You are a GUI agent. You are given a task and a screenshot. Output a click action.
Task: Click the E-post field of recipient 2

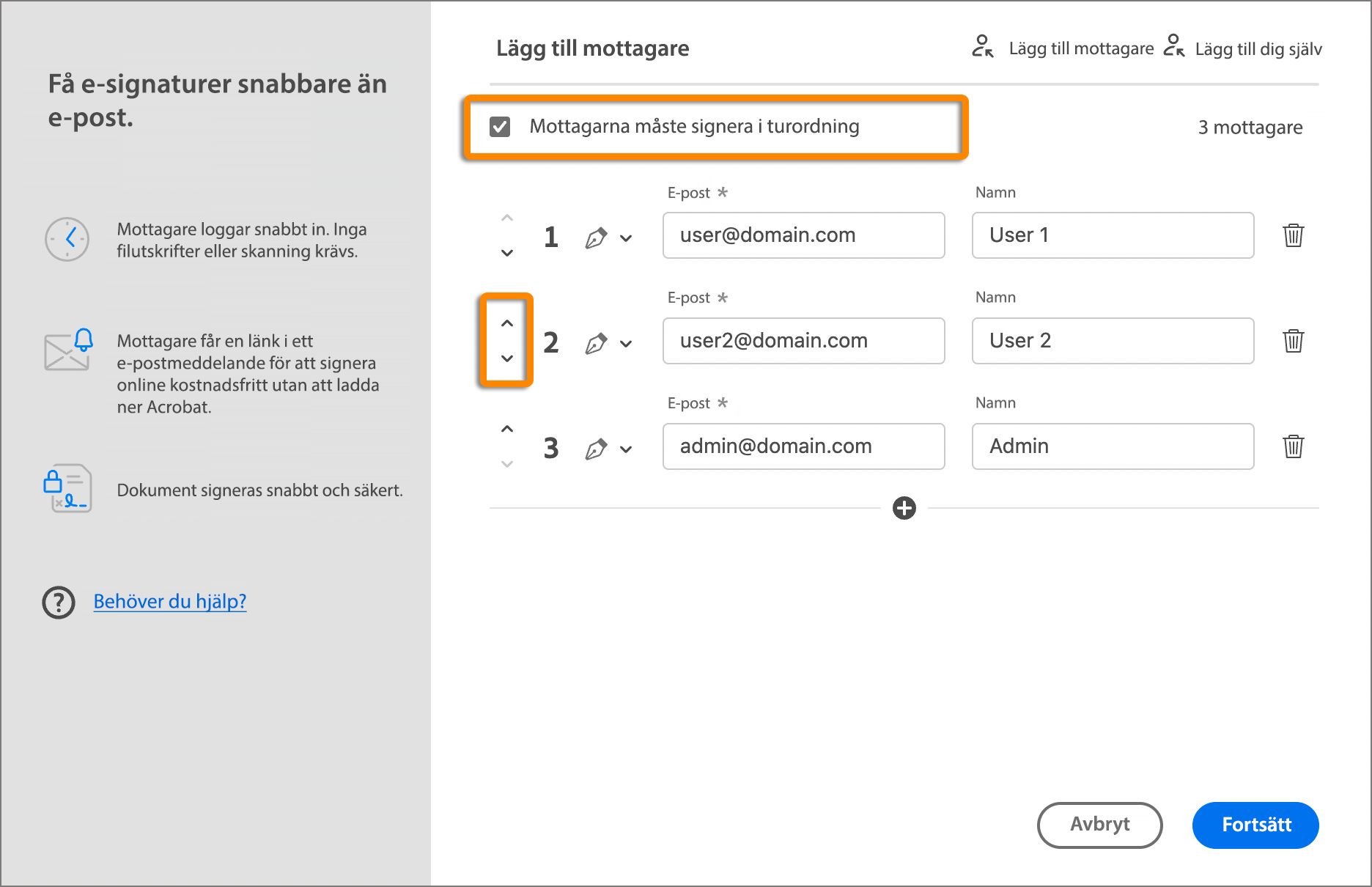(x=803, y=340)
